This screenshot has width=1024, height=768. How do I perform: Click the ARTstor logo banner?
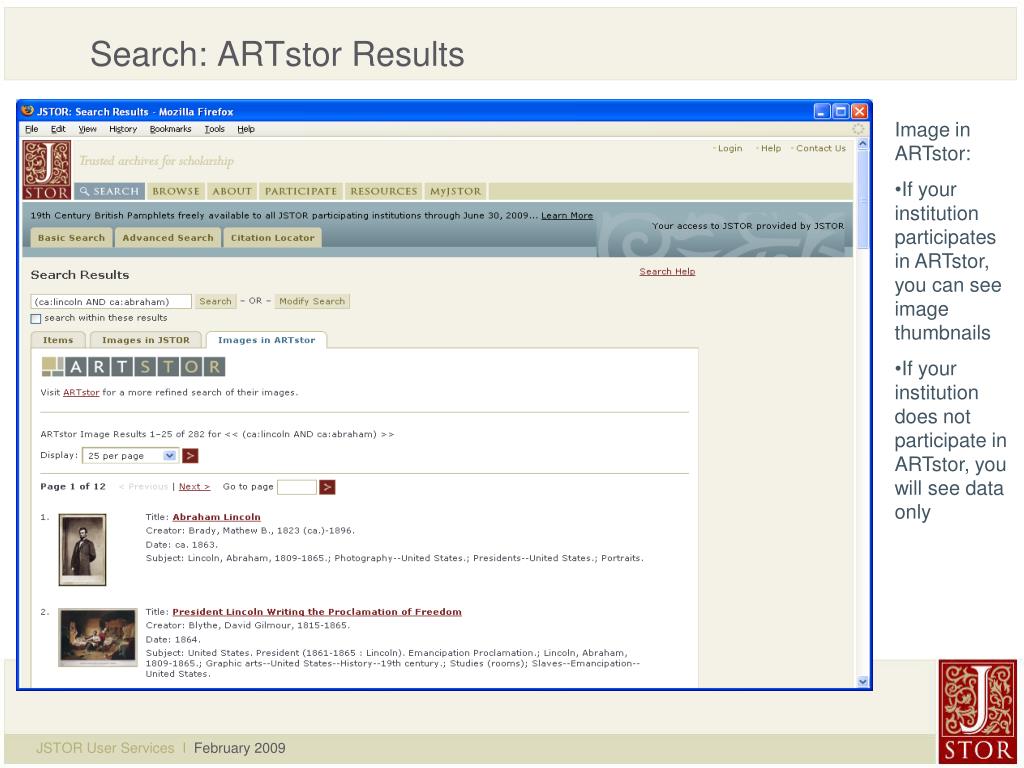click(x=133, y=366)
